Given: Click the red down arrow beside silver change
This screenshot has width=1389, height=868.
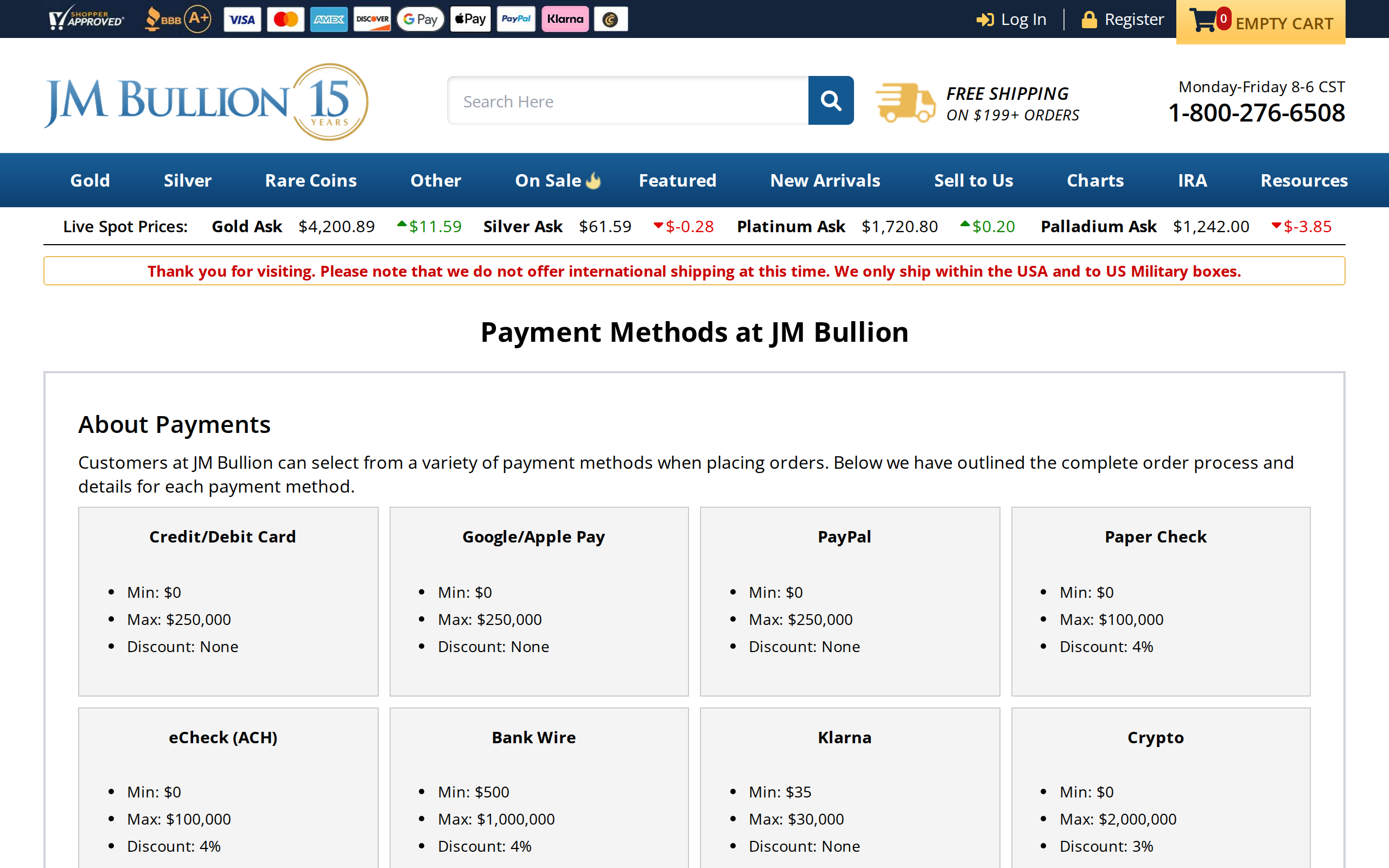Looking at the screenshot, I should pyautogui.click(x=658, y=225).
